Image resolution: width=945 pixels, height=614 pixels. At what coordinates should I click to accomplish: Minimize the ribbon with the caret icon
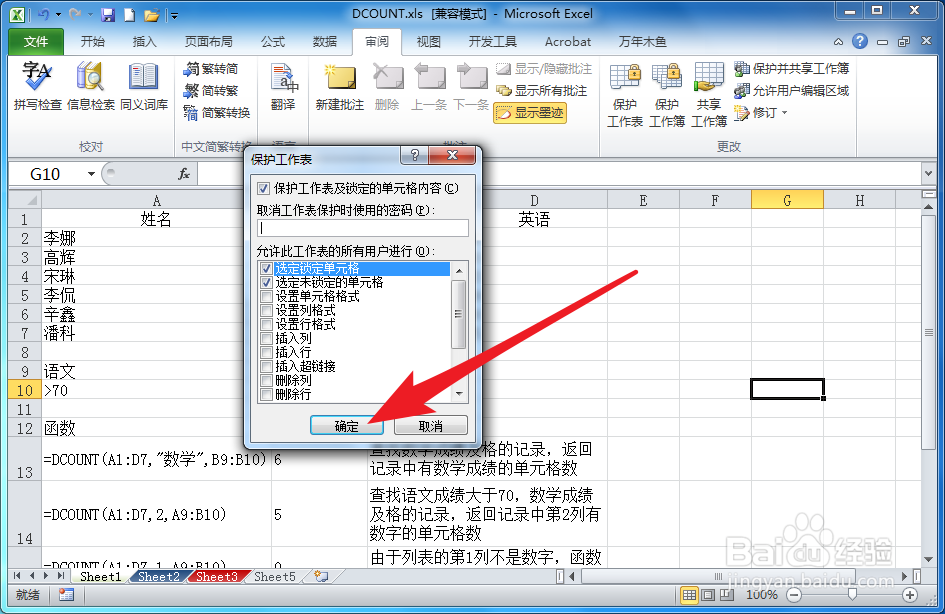tap(838, 42)
